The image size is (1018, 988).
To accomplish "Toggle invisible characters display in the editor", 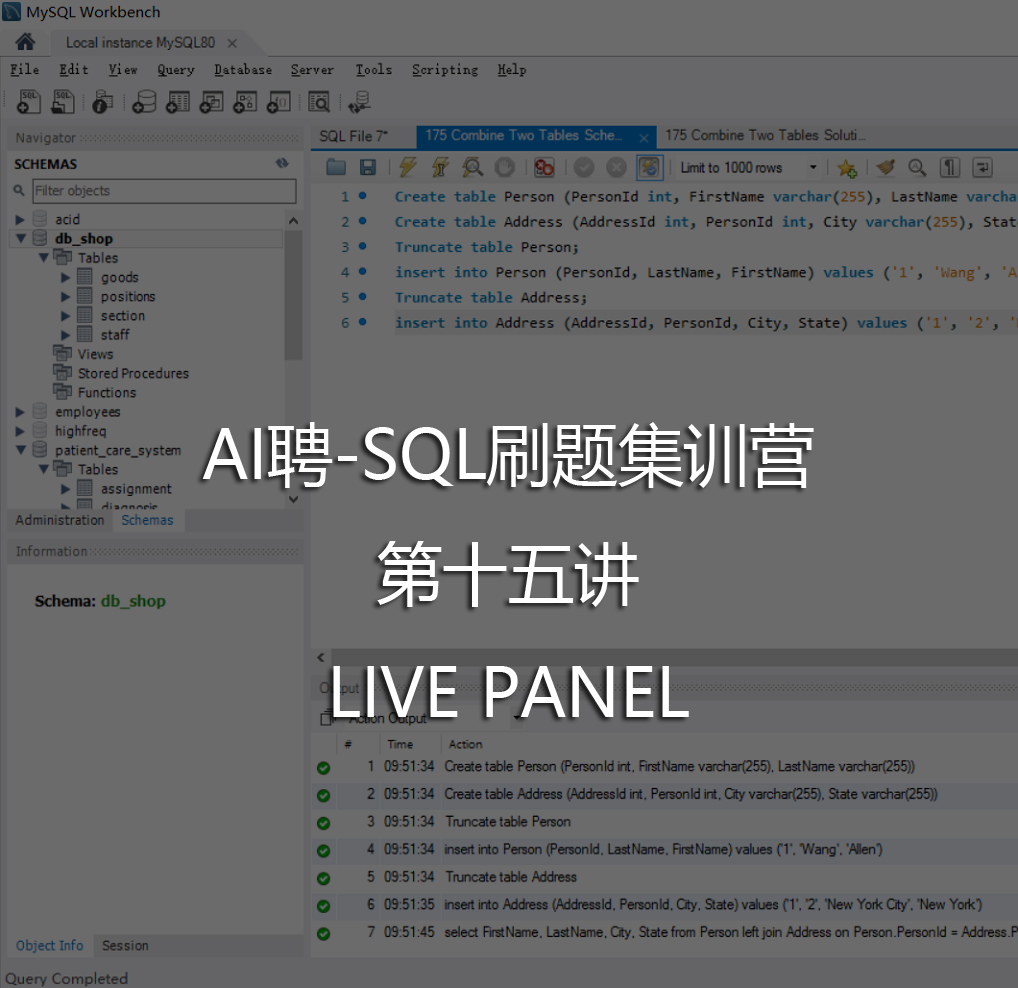I will pos(950,167).
